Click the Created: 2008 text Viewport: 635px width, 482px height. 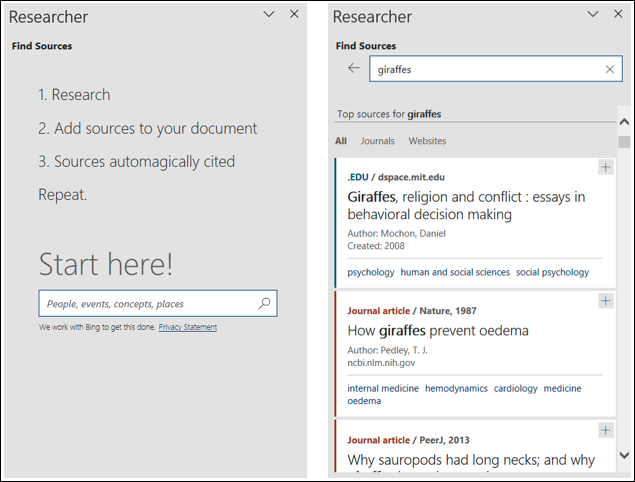pyautogui.click(x=376, y=246)
